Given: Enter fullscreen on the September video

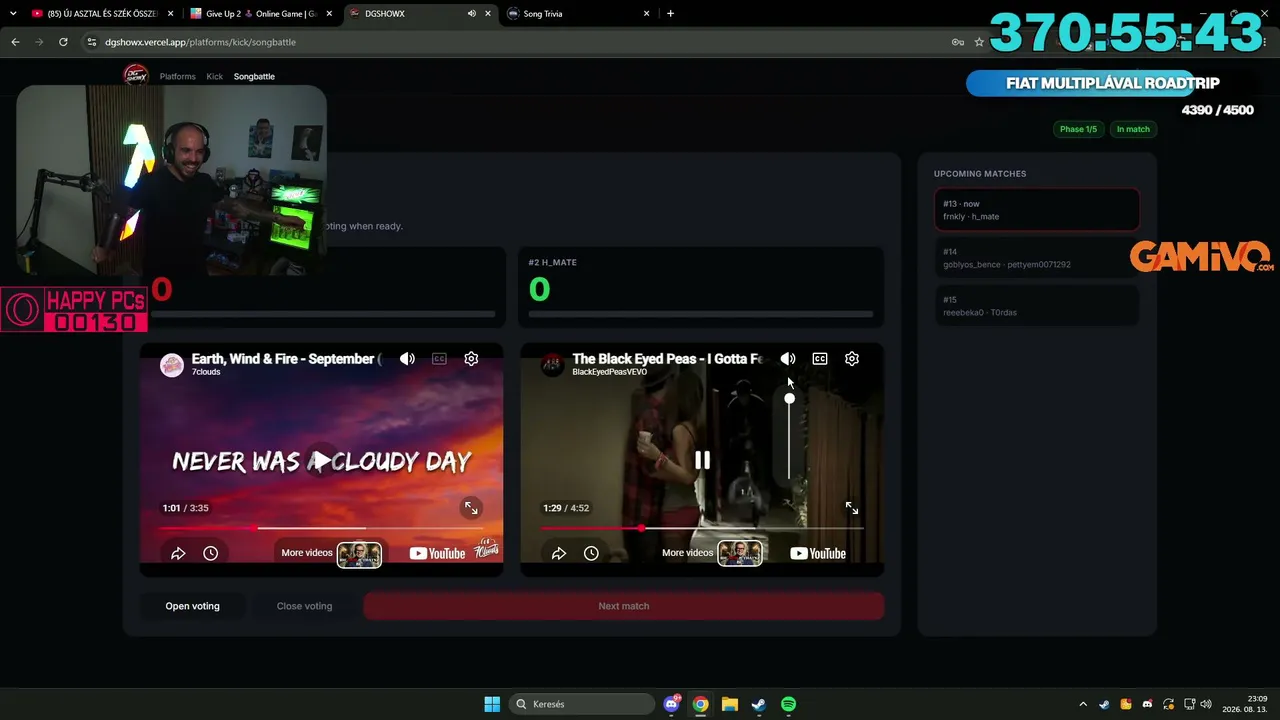Looking at the screenshot, I should coord(471,508).
